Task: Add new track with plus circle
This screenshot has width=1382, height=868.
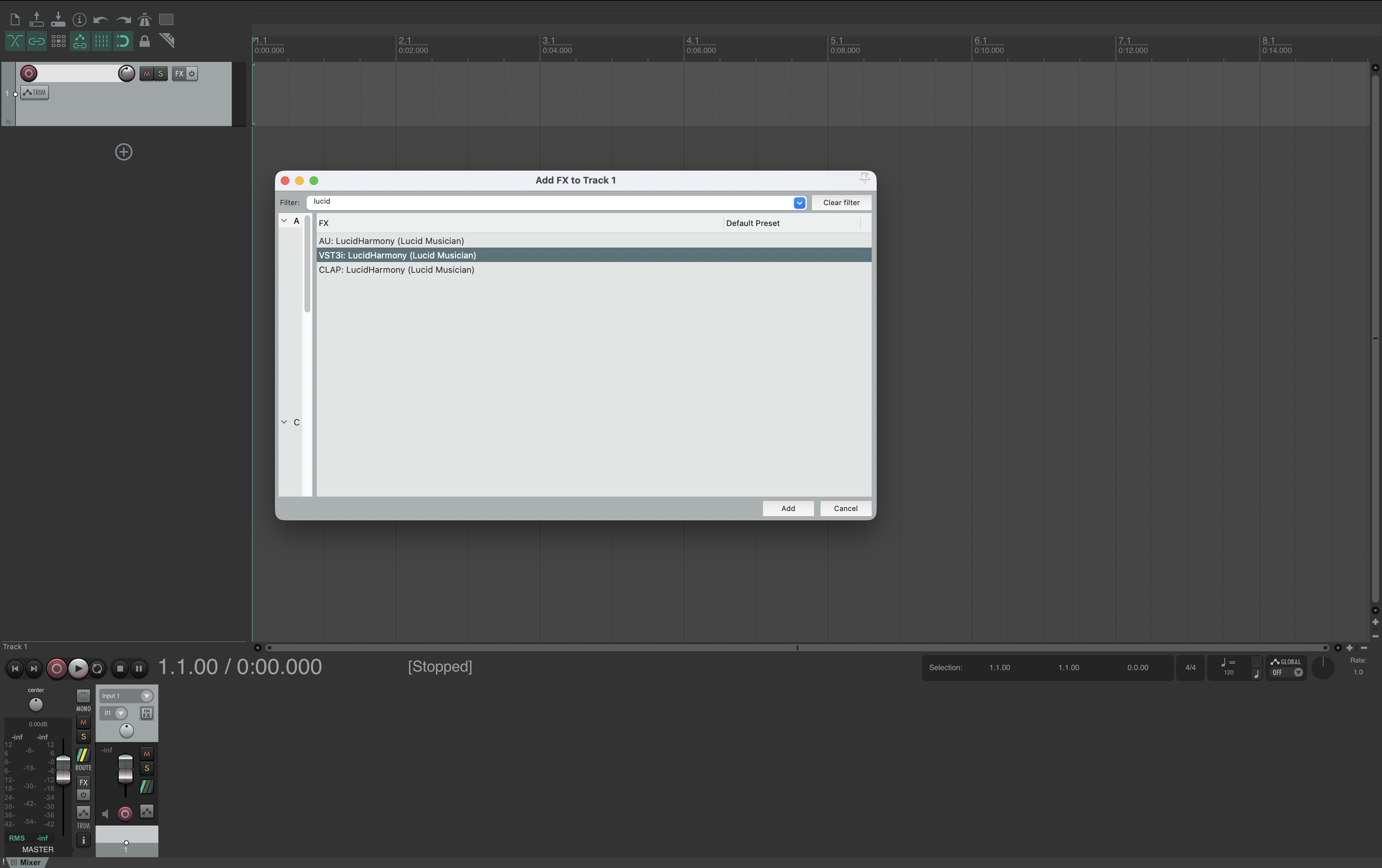Action: [x=124, y=152]
